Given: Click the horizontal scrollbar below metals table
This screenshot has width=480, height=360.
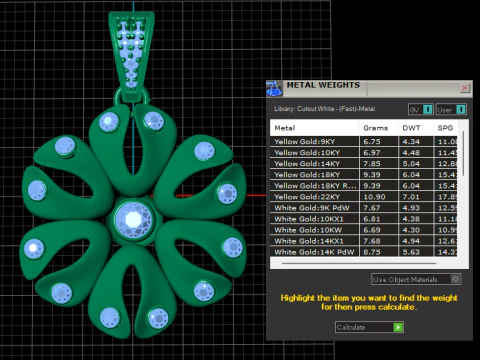Looking at the screenshot, I should point(359,263).
